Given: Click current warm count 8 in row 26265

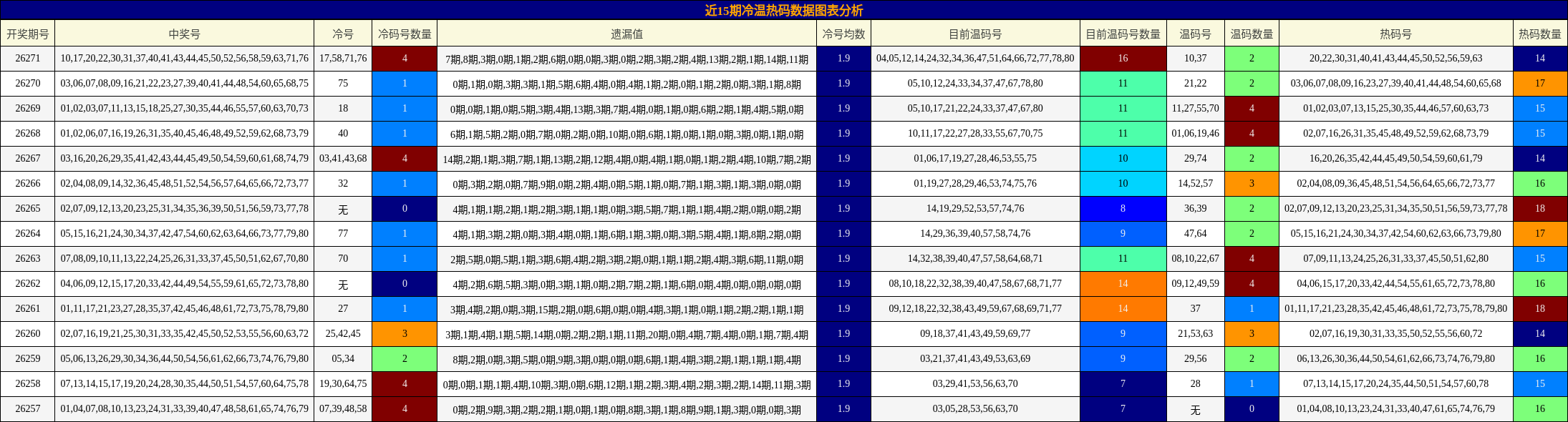Looking at the screenshot, I should point(1123,209).
